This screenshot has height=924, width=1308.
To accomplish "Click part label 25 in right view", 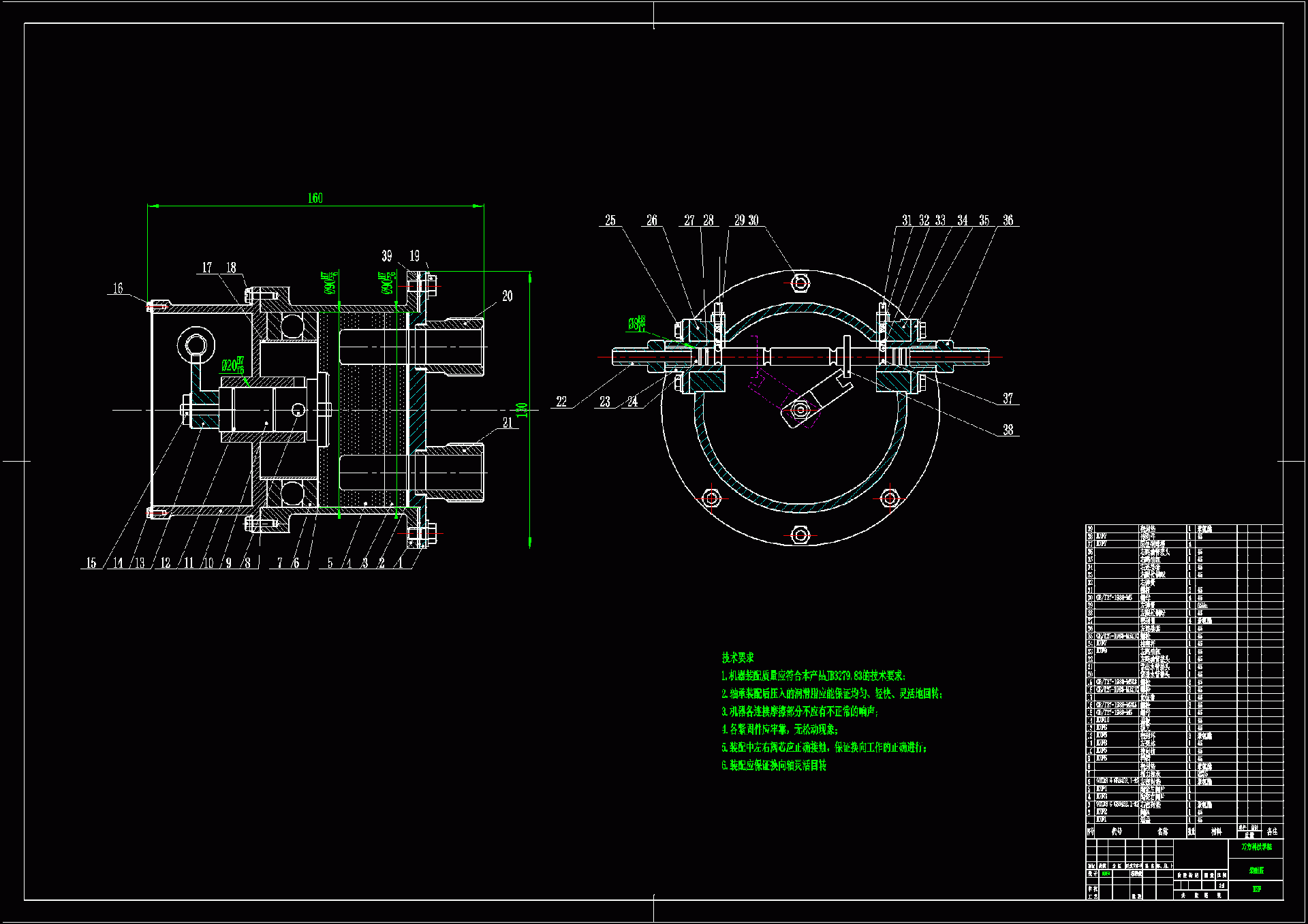I will 610,221.
